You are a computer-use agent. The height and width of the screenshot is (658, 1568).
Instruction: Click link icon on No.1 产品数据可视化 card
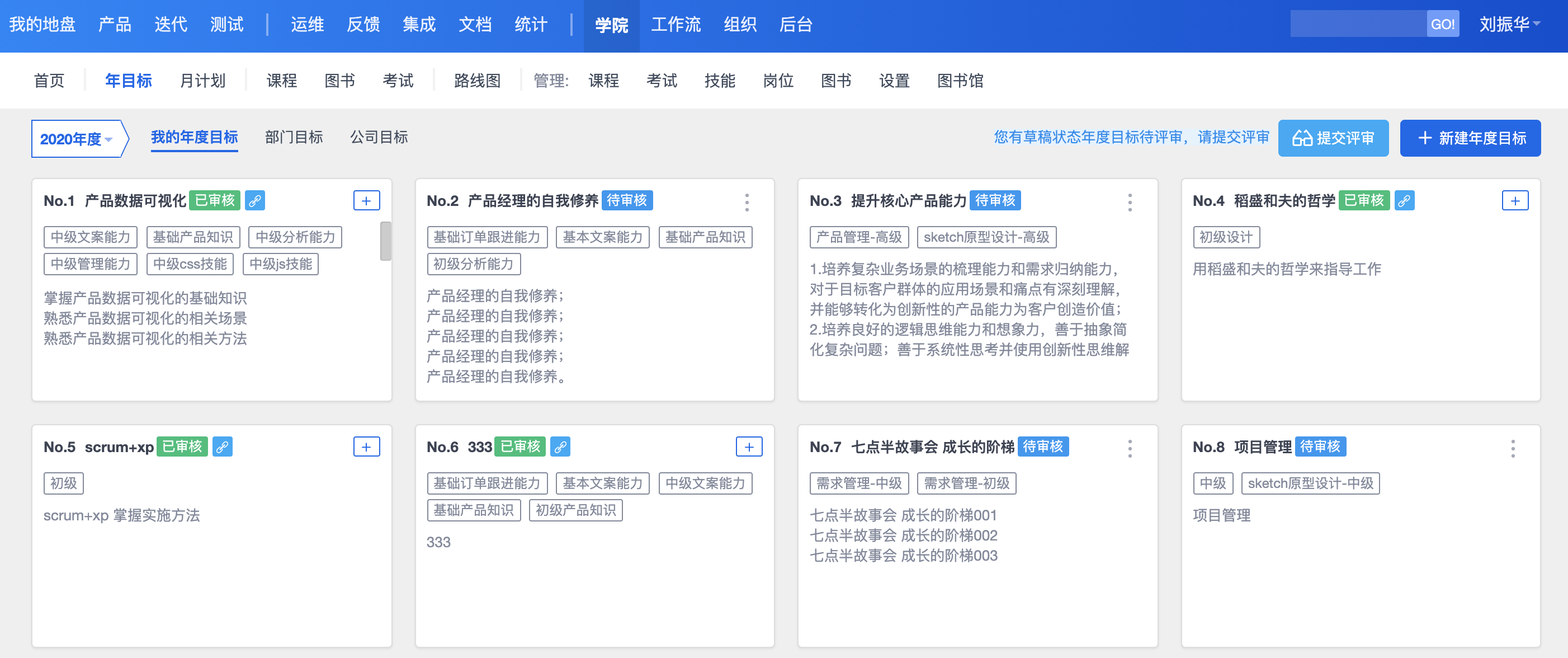(254, 200)
